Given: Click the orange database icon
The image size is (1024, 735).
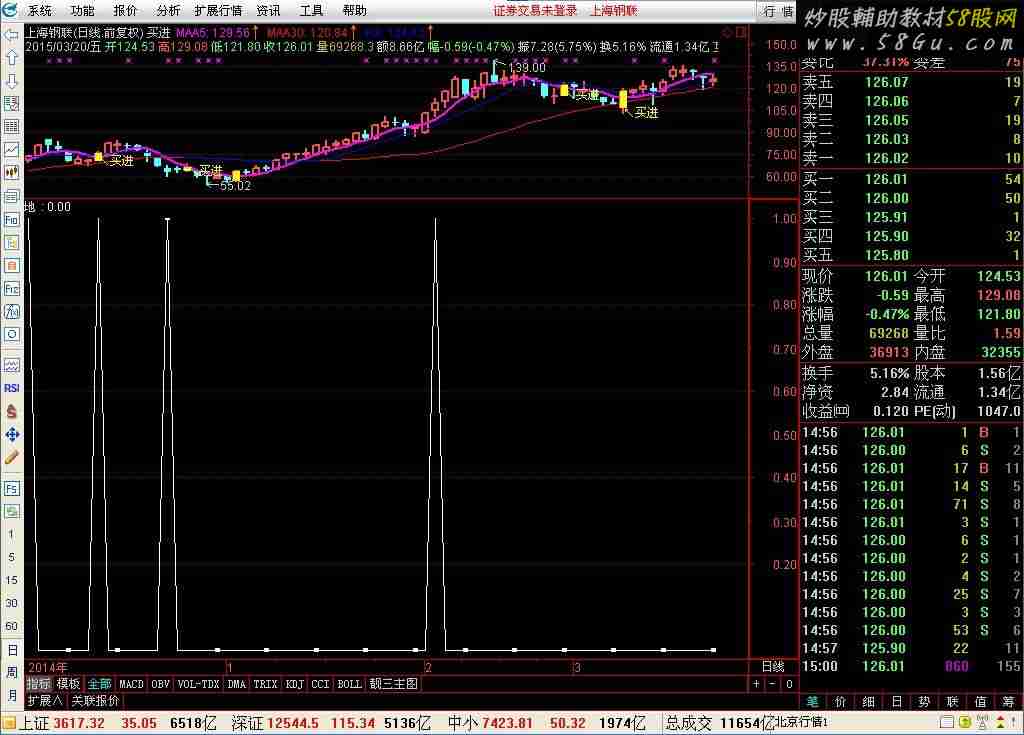Looking at the screenshot, I should (11, 265).
